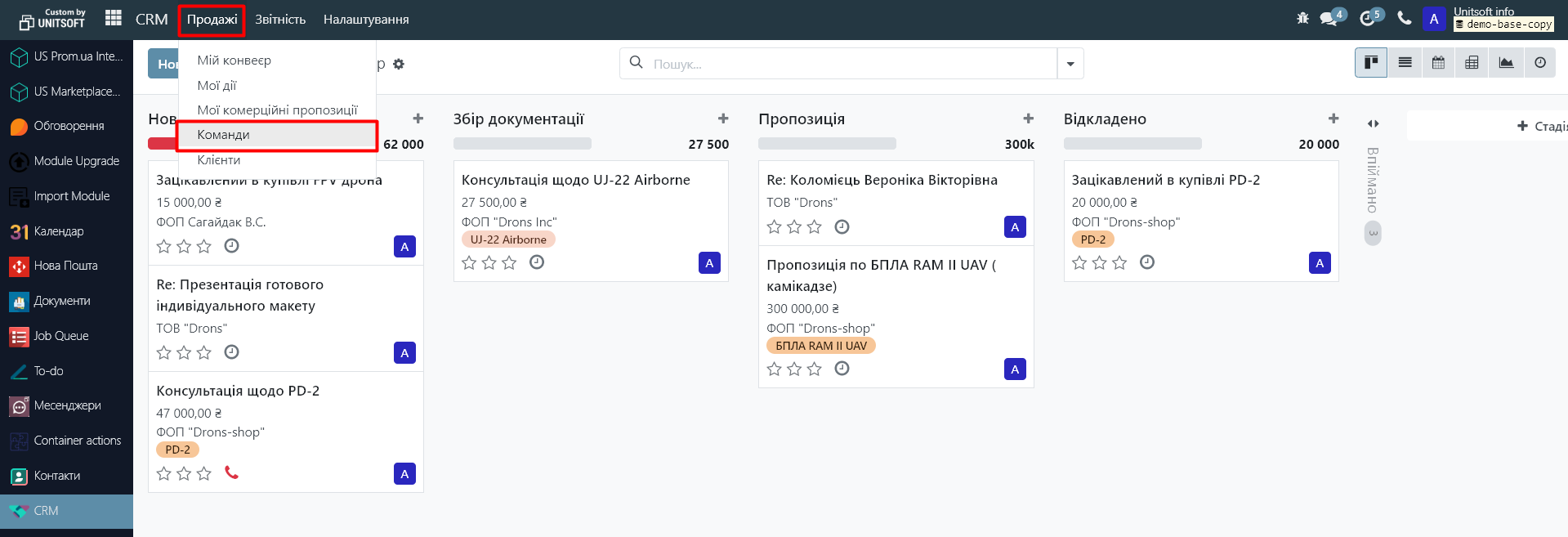Open the Звітність menu

tap(280, 20)
